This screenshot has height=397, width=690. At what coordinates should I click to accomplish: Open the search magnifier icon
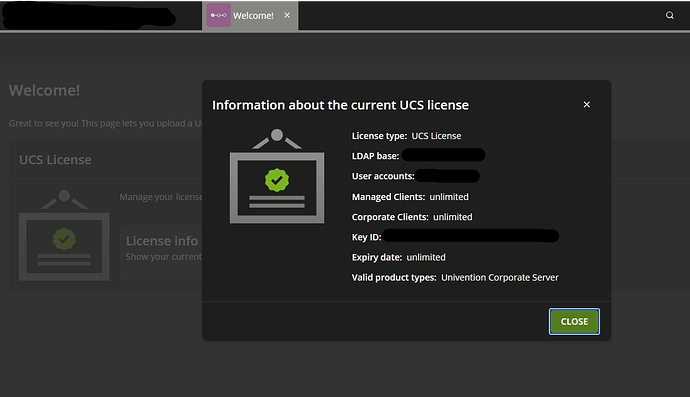point(669,15)
